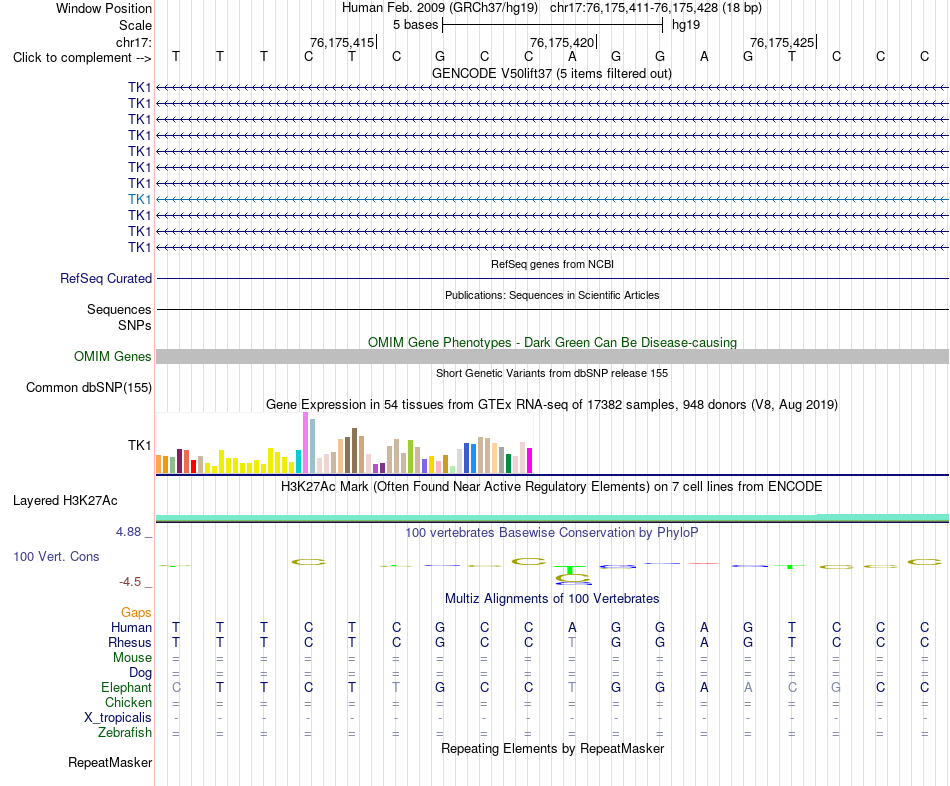Image resolution: width=950 pixels, height=786 pixels.
Task: Click the faded G in the Elephant row
Action: [x=836, y=687]
